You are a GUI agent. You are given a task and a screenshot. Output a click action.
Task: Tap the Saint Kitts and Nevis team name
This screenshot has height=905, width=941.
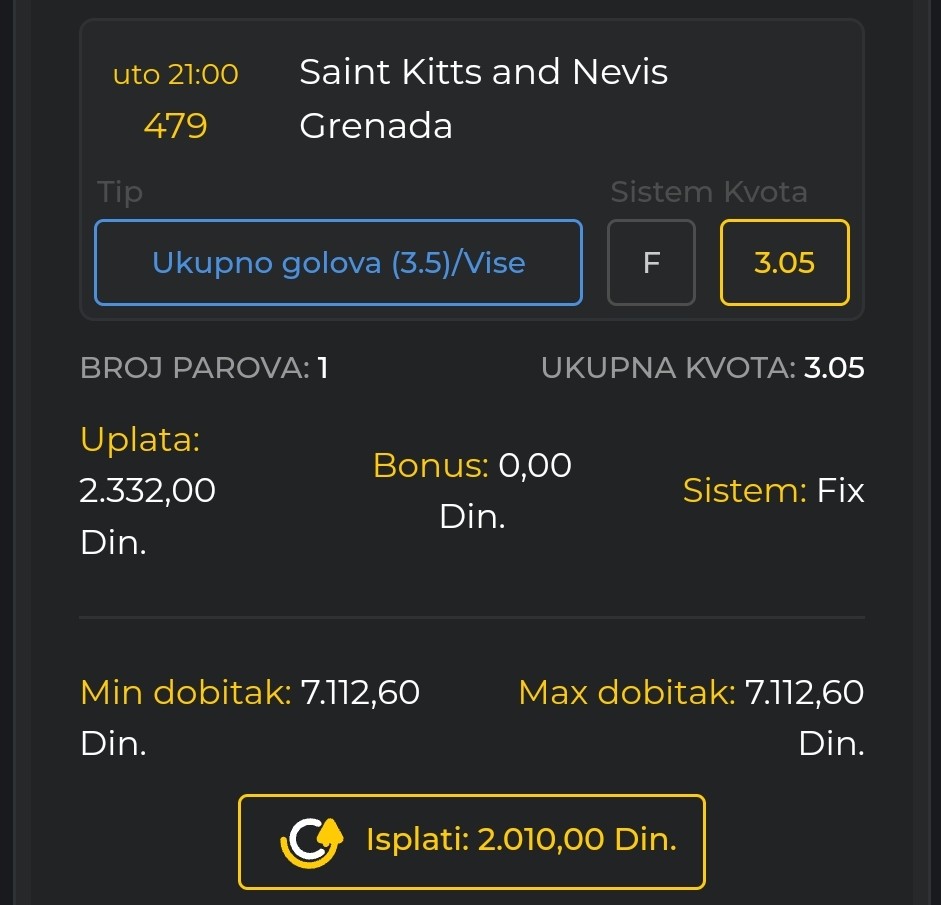484,72
